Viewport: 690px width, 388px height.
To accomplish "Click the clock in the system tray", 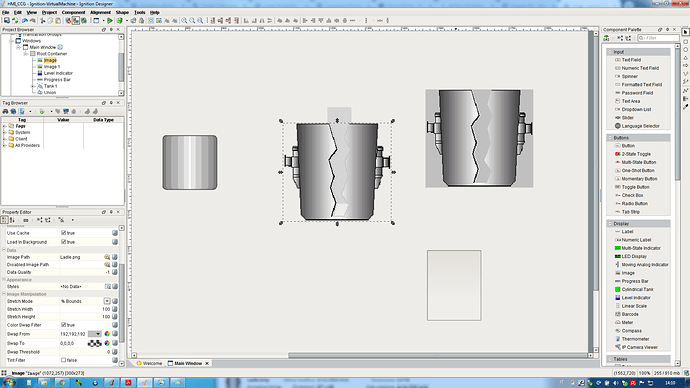I will 670,383.
